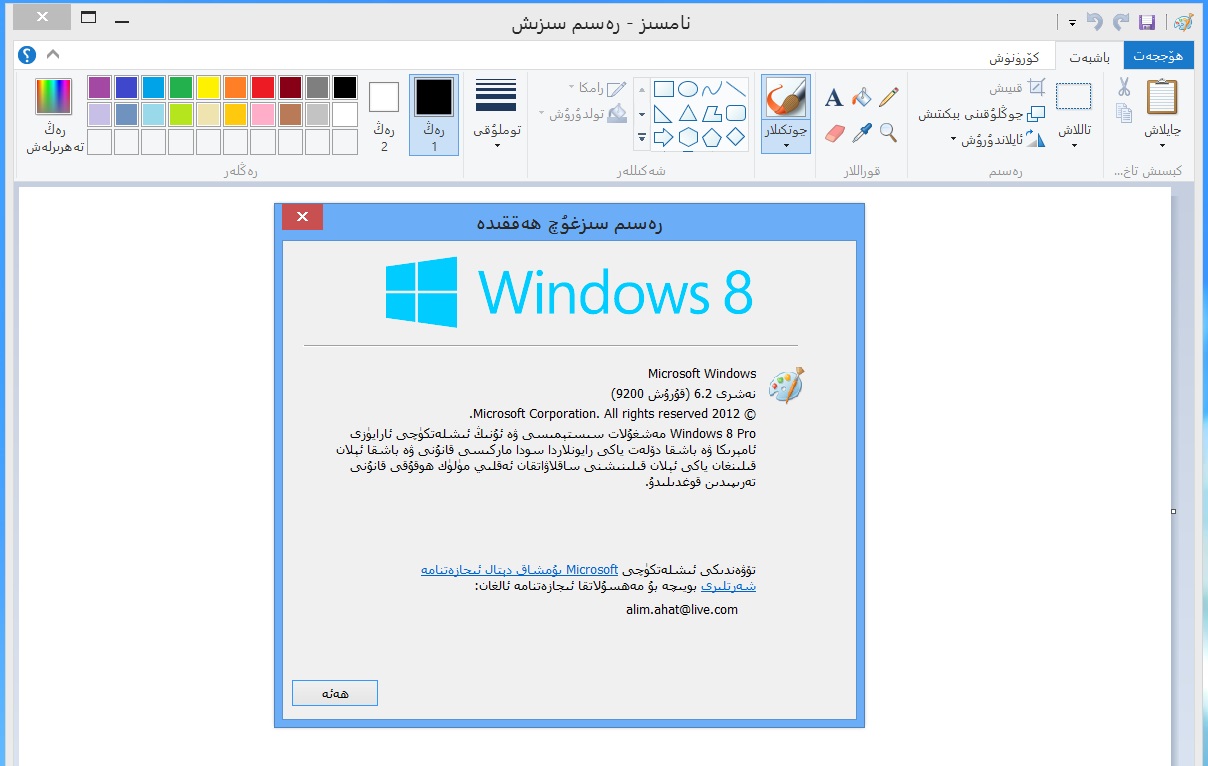Expand the Shapes gallery more arrow
This screenshot has width=1208, height=766.
tap(641, 137)
